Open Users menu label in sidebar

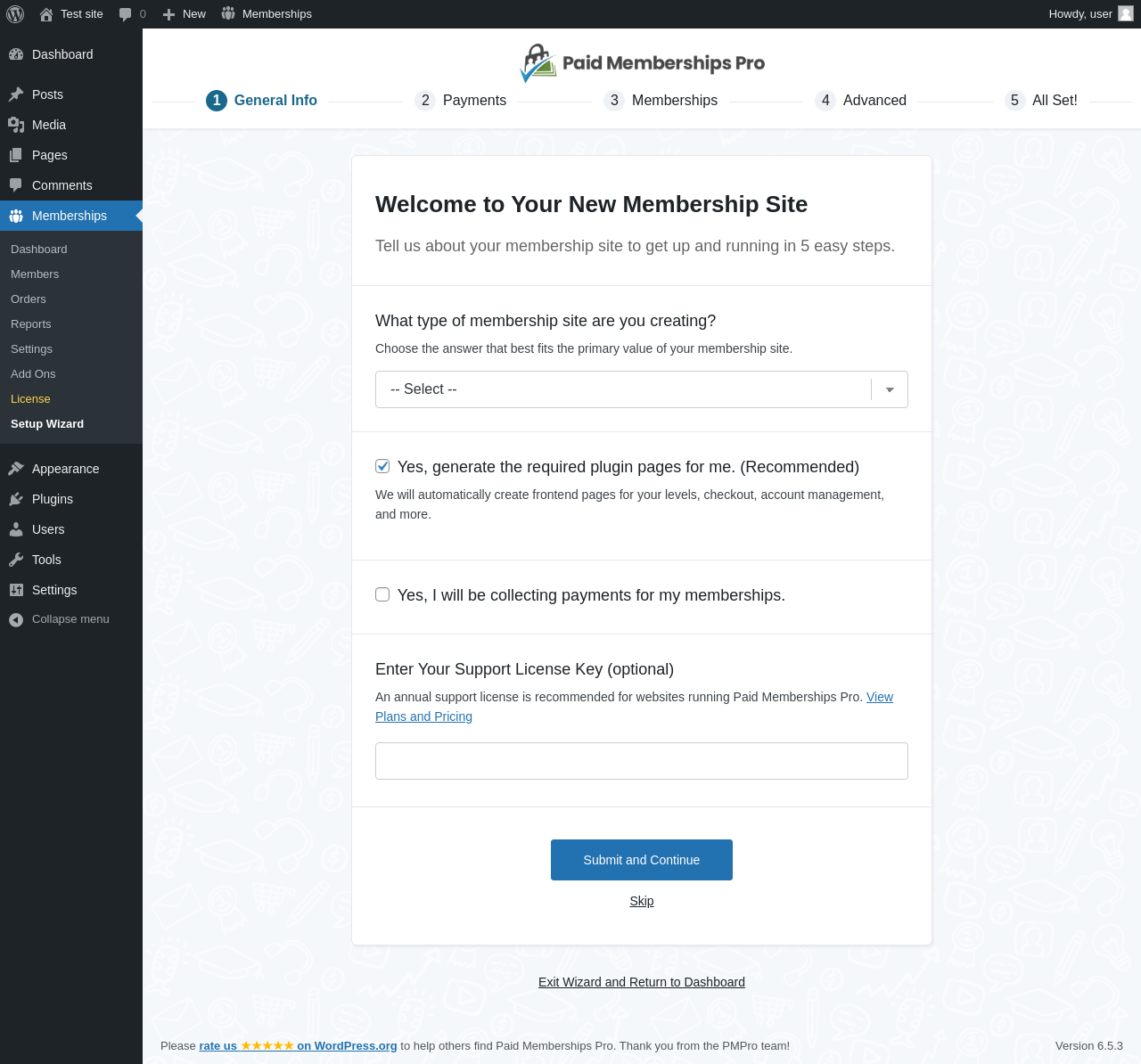(48, 529)
